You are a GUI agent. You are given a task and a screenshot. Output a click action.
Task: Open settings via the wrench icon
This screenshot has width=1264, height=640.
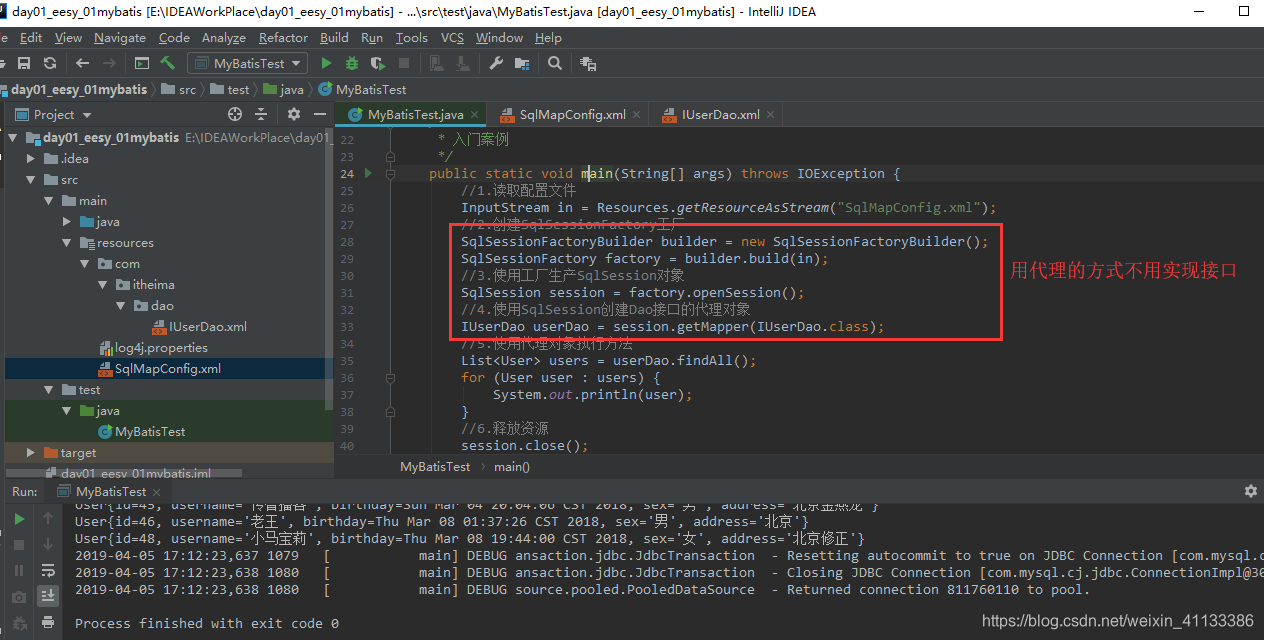click(496, 63)
